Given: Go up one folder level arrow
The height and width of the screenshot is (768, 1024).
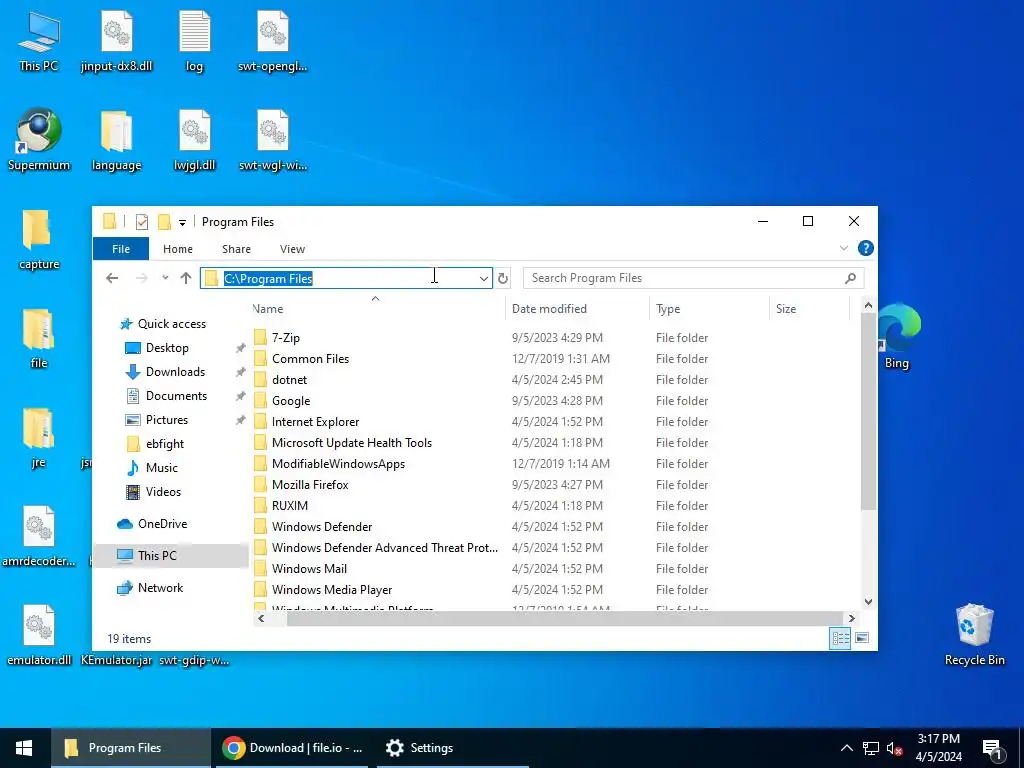Looking at the screenshot, I should pos(185,278).
